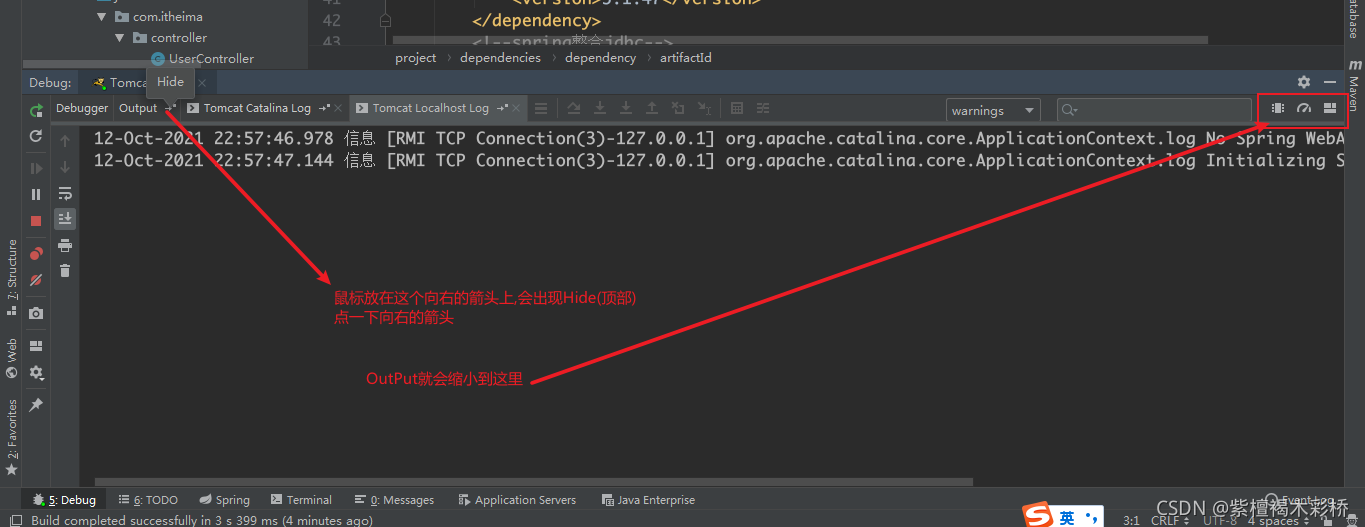Click the thread dump camera icon
The width and height of the screenshot is (1365, 527).
click(36, 313)
